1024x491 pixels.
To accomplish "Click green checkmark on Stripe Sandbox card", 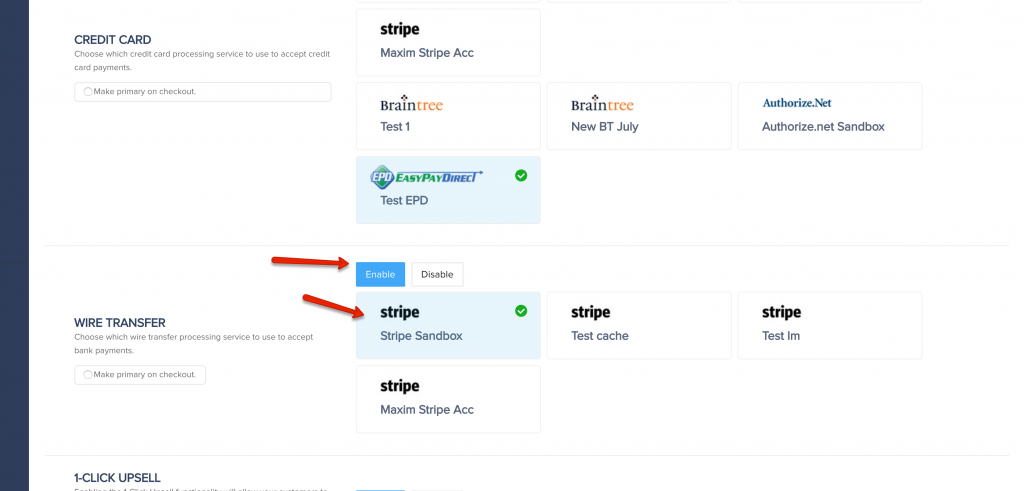I will [520, 311].
